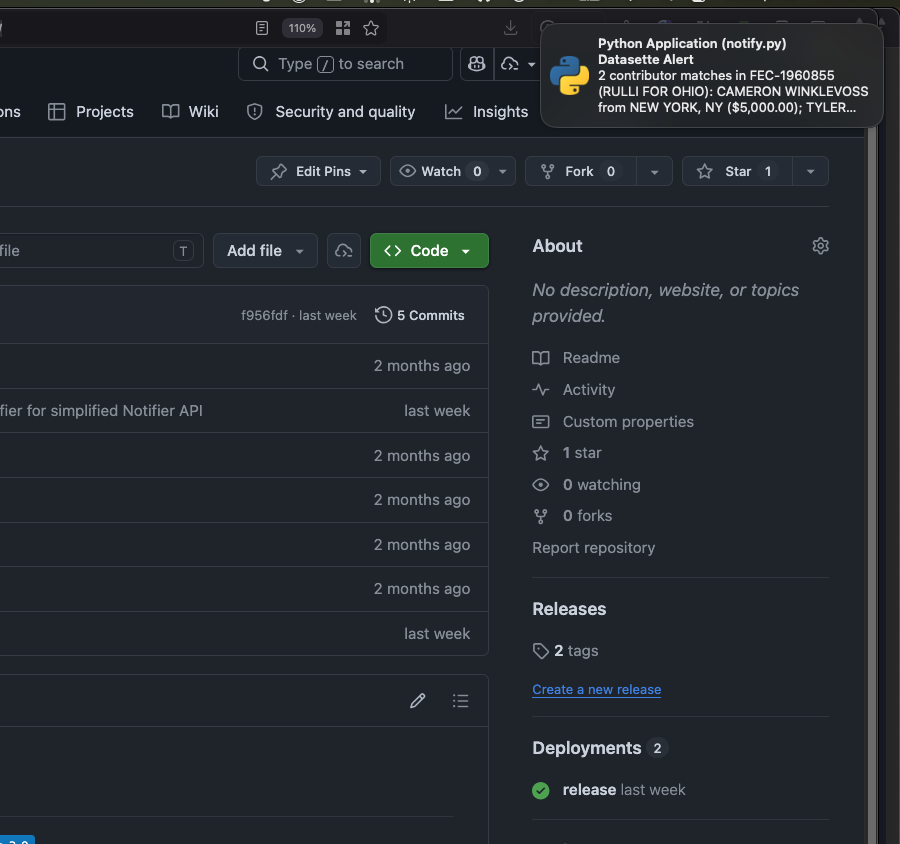Open the Edit Pins dropdown

(318, 172)
